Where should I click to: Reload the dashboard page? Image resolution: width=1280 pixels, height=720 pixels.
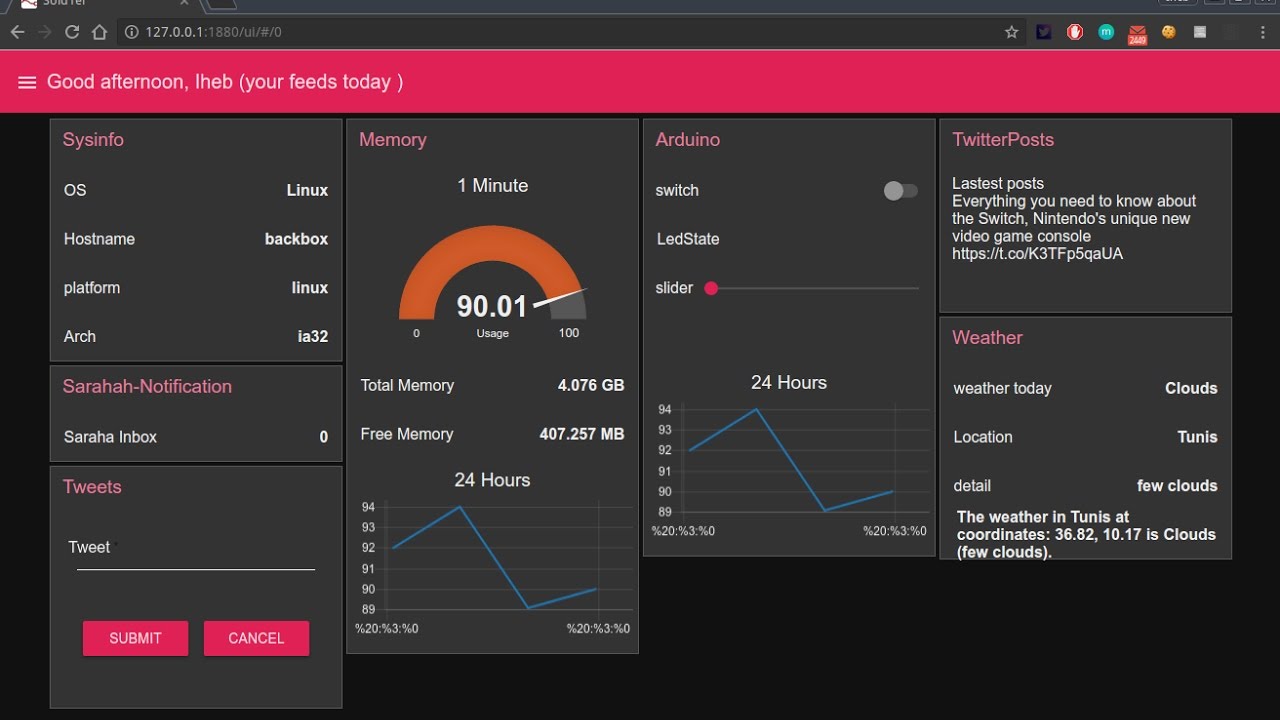click(71, 32)
